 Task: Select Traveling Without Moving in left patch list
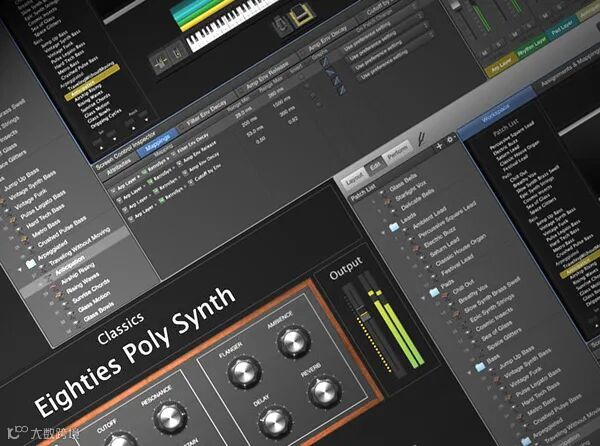80,244
